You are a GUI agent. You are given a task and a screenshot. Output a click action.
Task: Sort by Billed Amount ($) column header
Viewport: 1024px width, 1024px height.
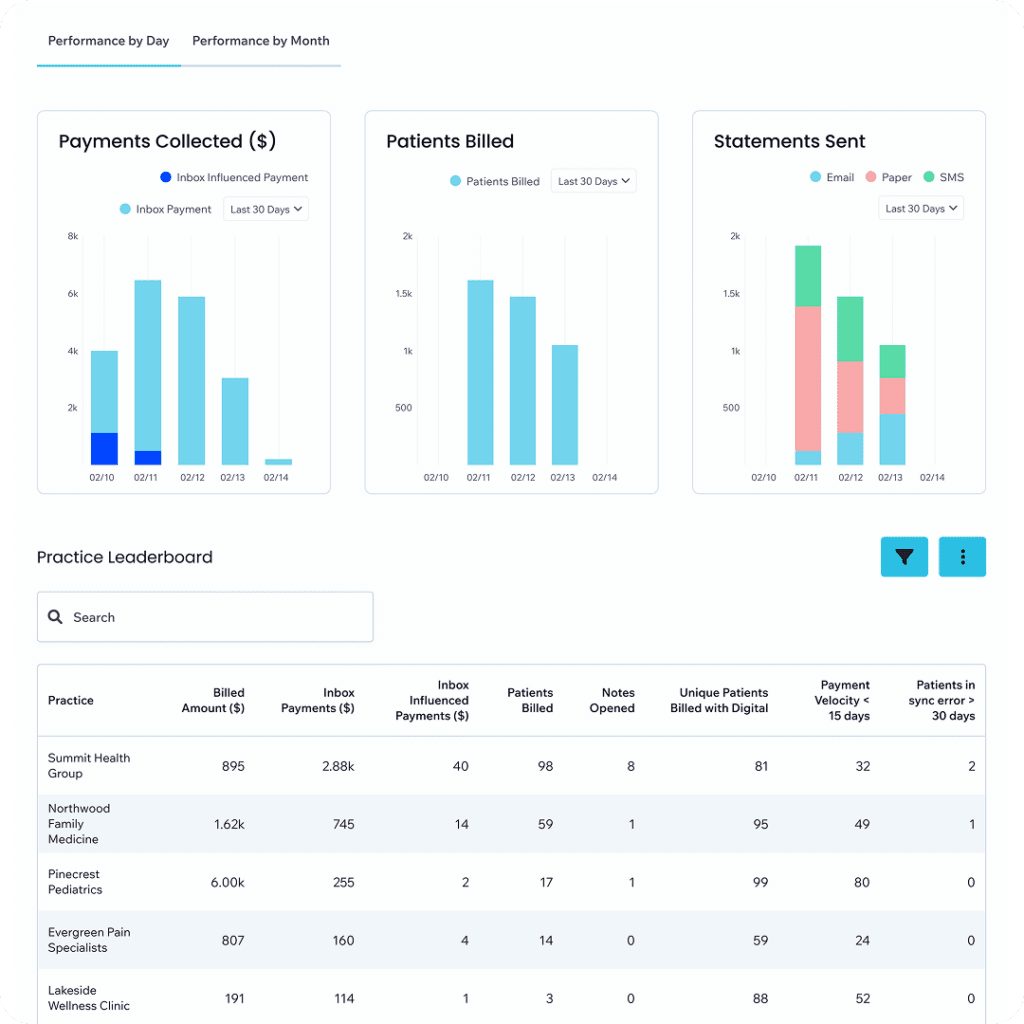213,700
